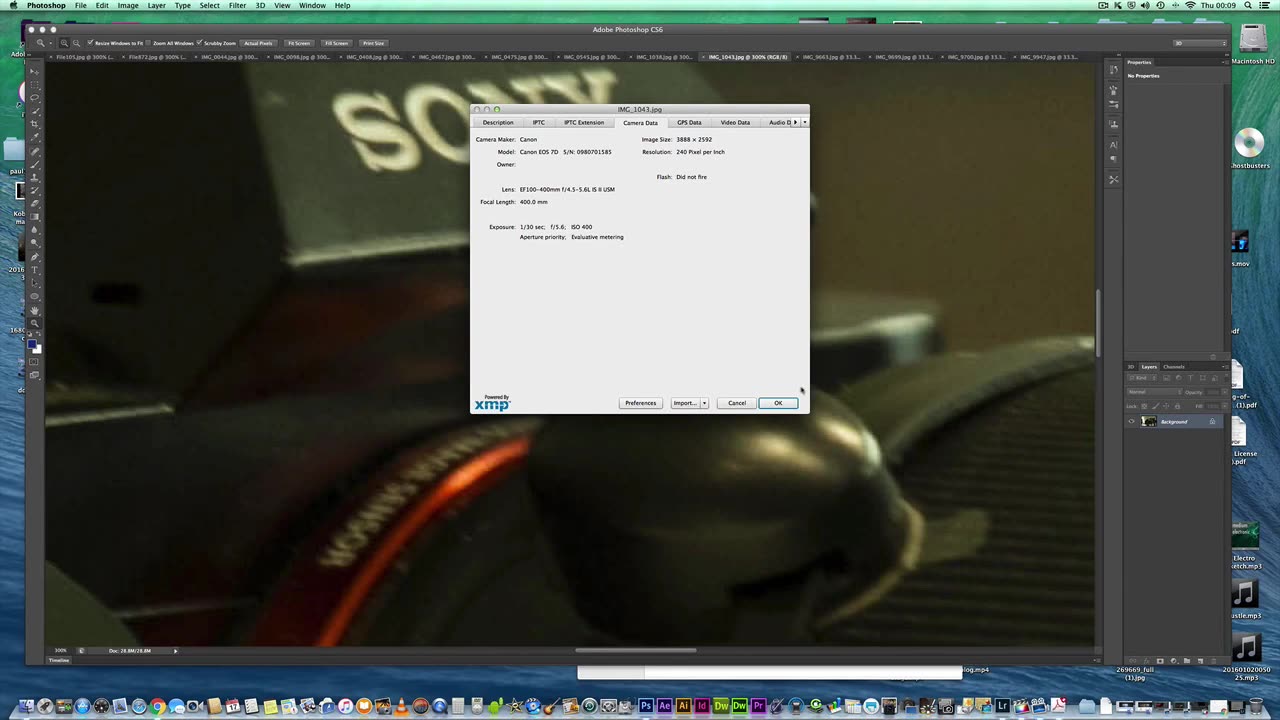This screenshot has height=720, width=1280.
Task: Select the Clone Stamp tool
Action: (33, 177)
